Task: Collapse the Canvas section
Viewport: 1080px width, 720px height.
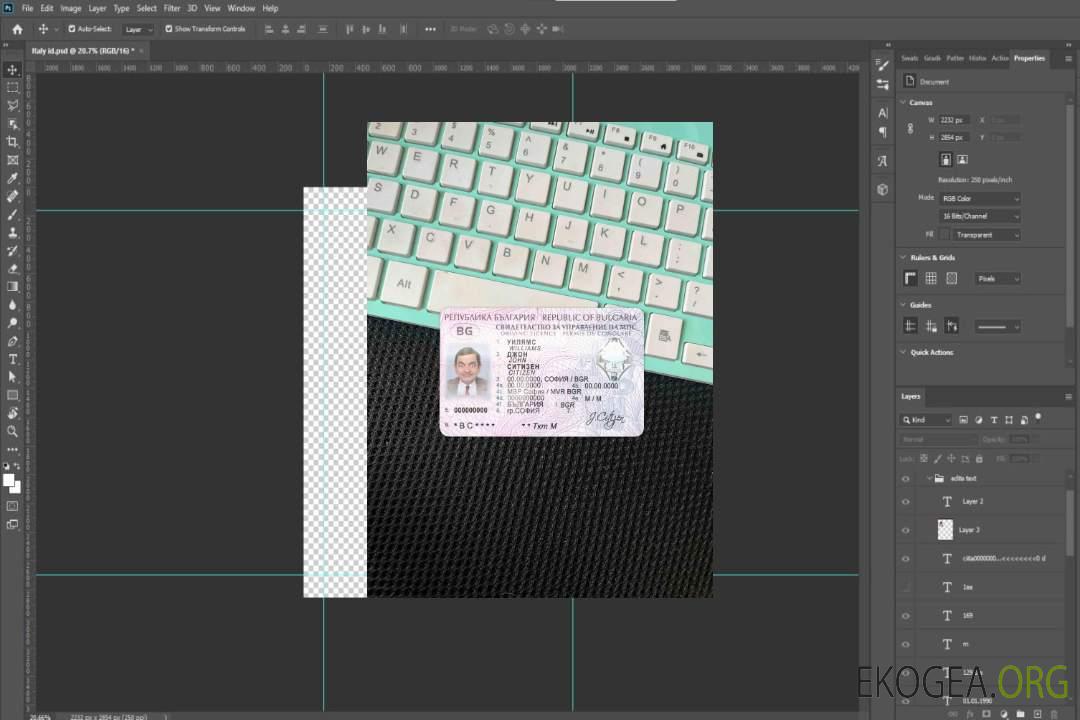Action: pos(903,102)
